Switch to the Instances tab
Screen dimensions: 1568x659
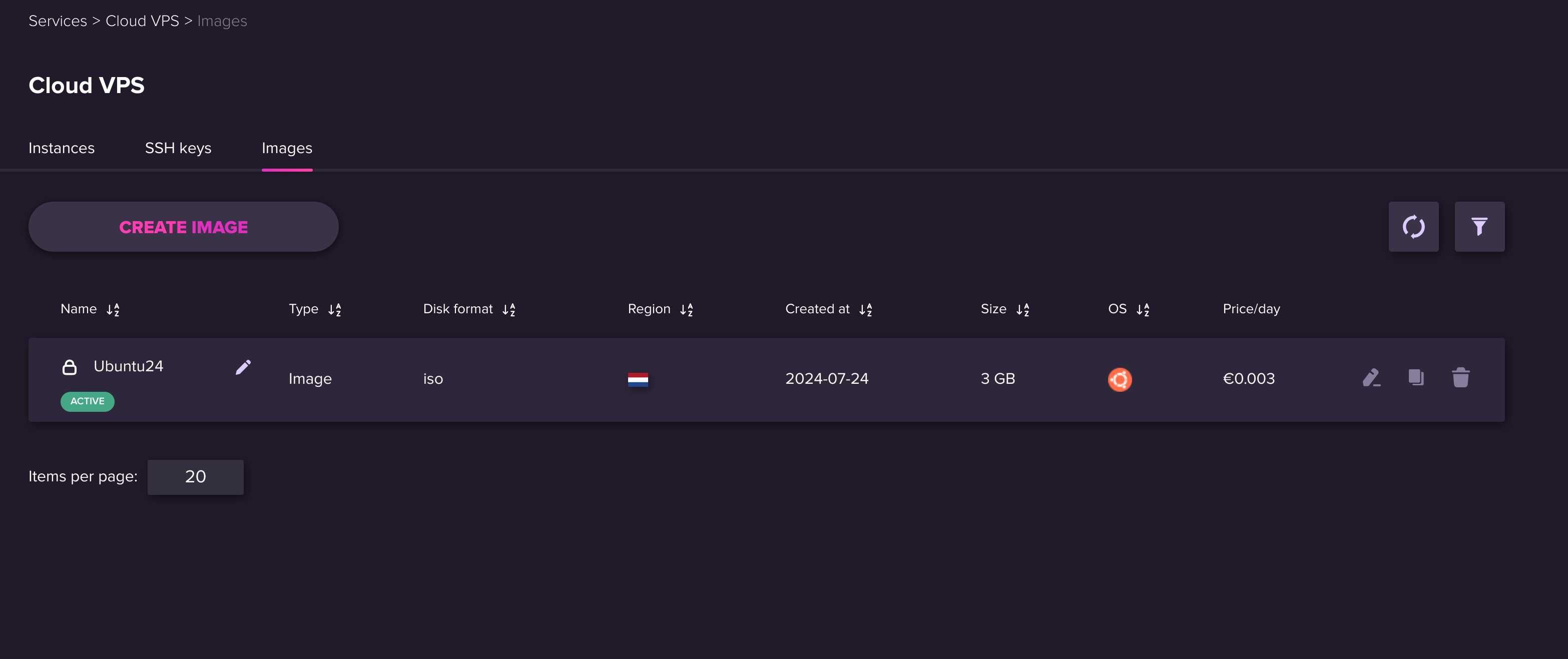pos(61,146)
